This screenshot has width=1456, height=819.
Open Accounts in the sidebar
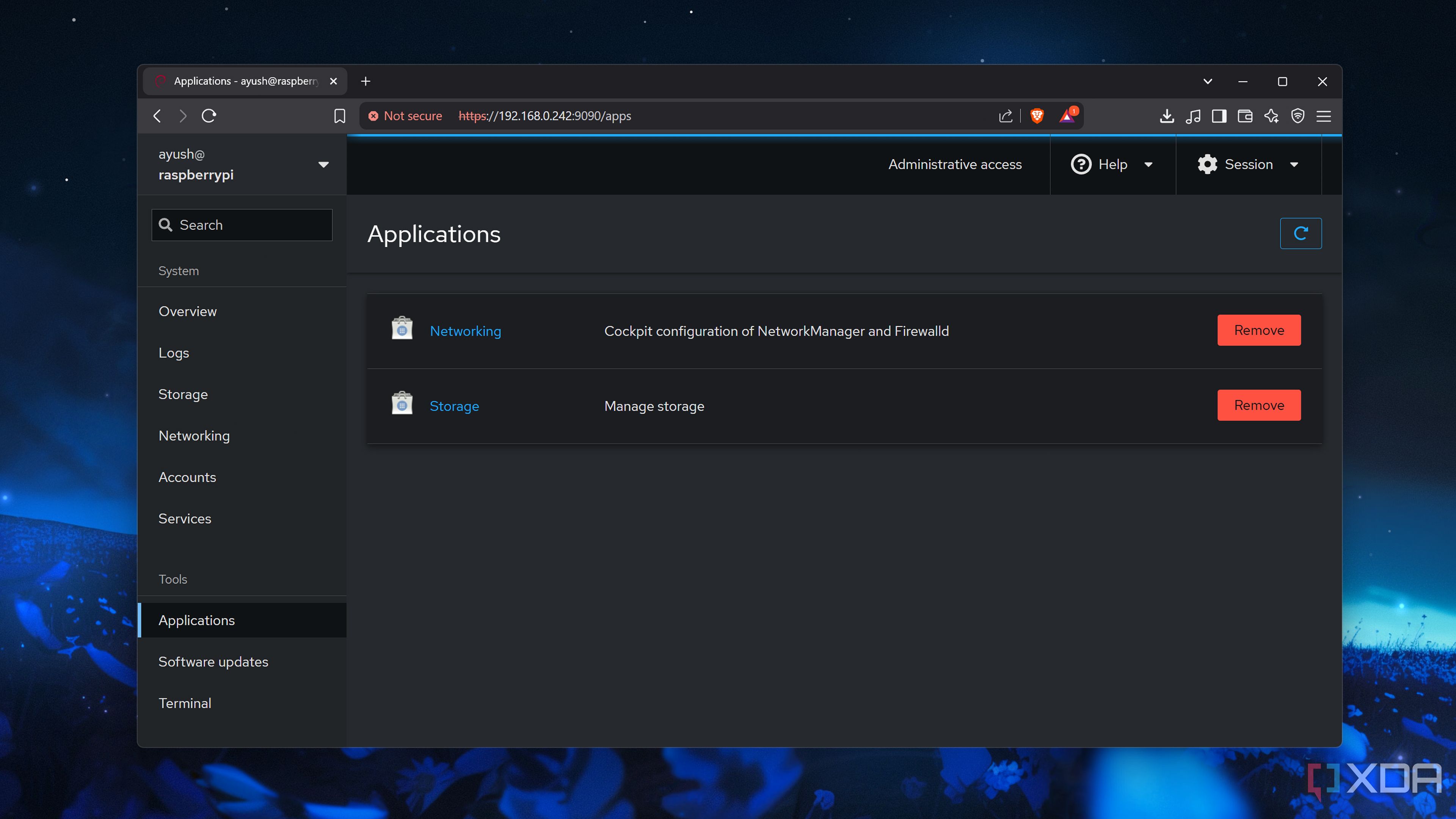tap(242, 477)
